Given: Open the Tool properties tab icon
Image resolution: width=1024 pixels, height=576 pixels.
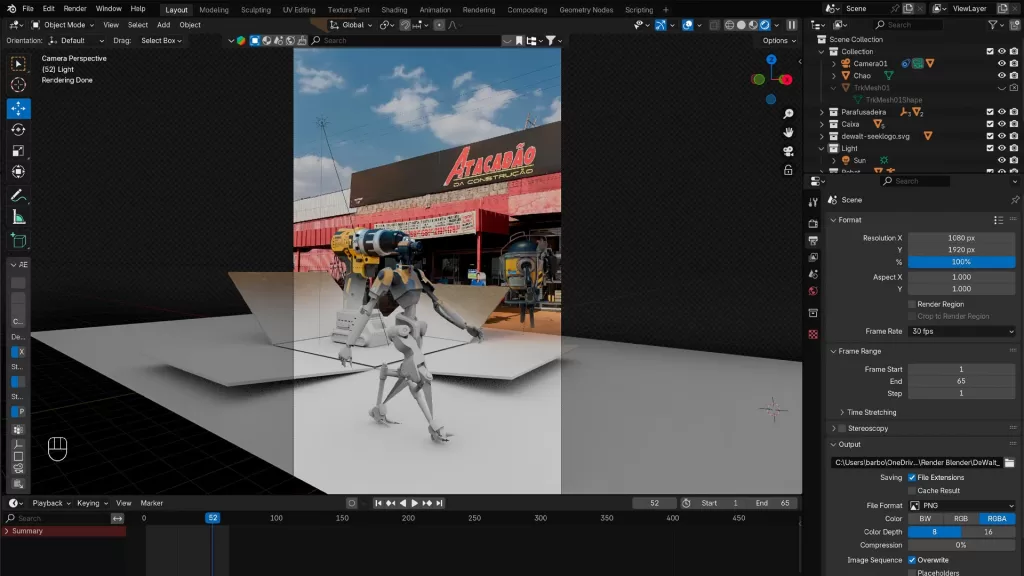Looking at the screenshot, I should click(x=813, y=202).
